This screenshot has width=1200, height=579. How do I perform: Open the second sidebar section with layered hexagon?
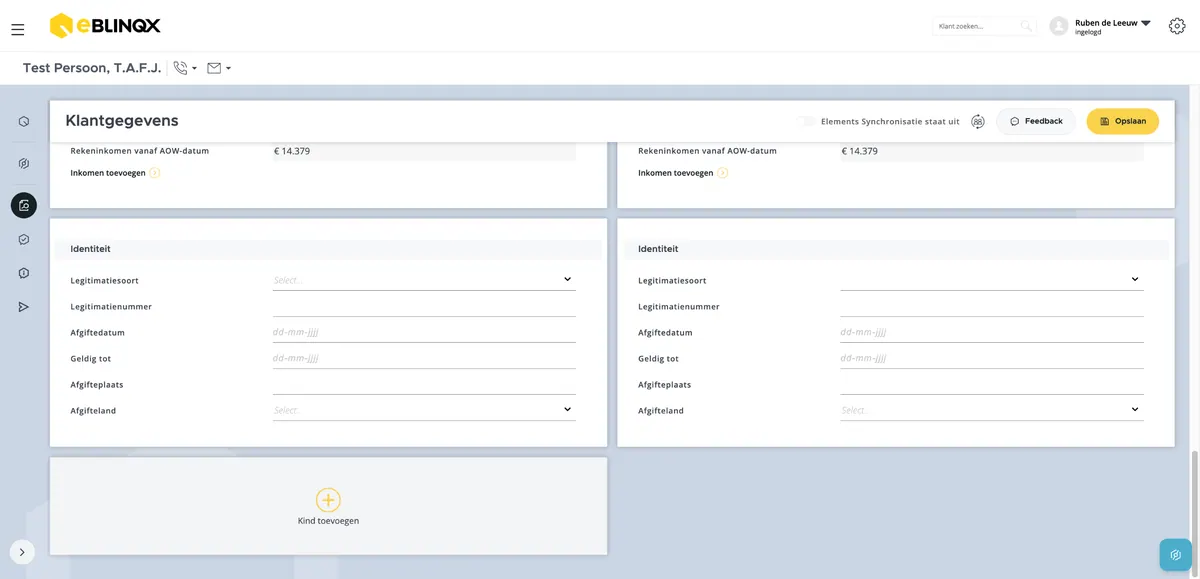click(x=24, y=163)
